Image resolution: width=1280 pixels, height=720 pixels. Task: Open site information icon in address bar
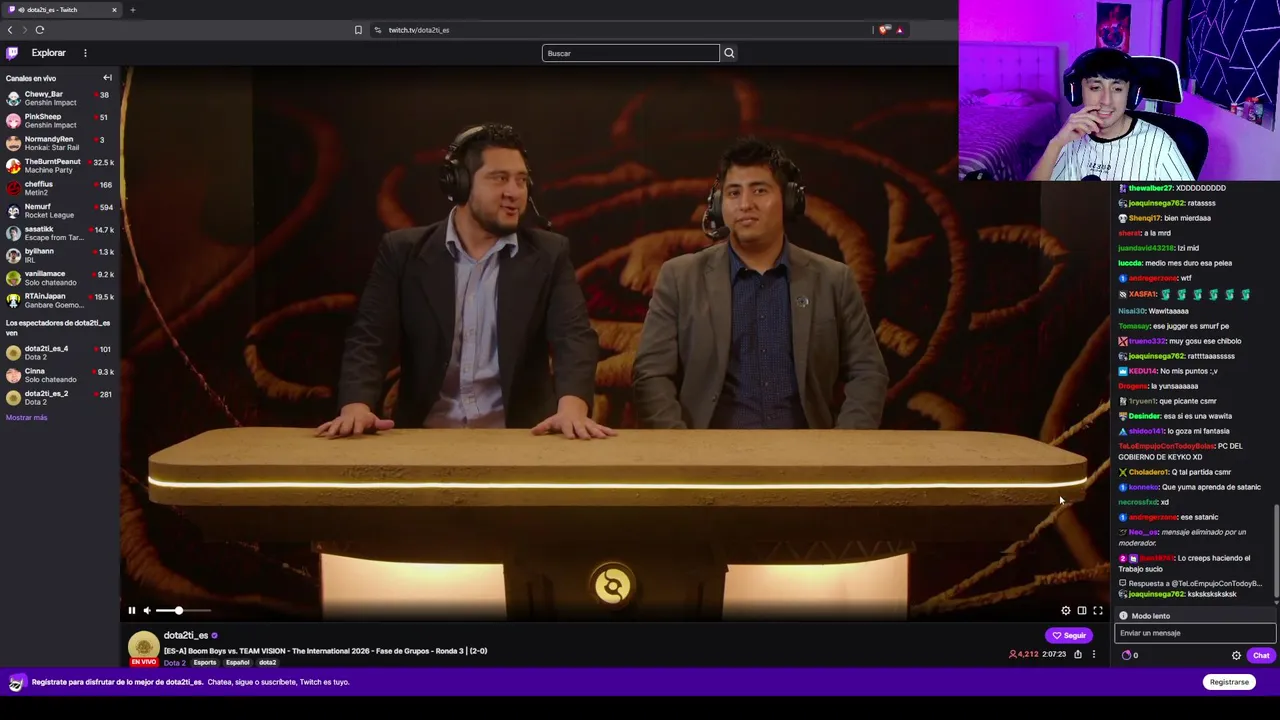[x=378, y=30]
